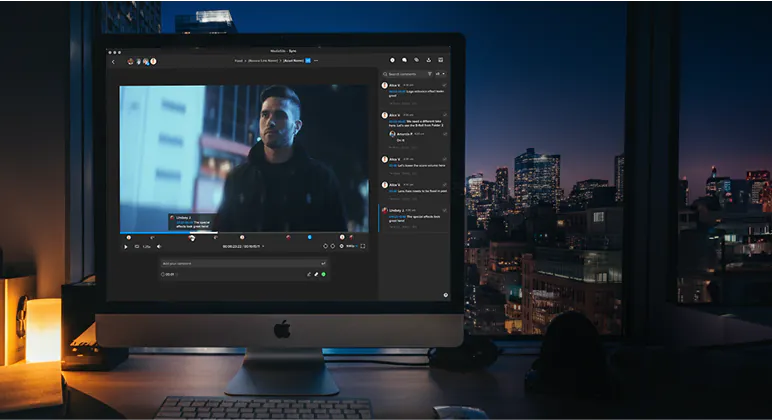Open the asset more options menu
Viewport: 772px width, 420px height.
tap(316, 61)
